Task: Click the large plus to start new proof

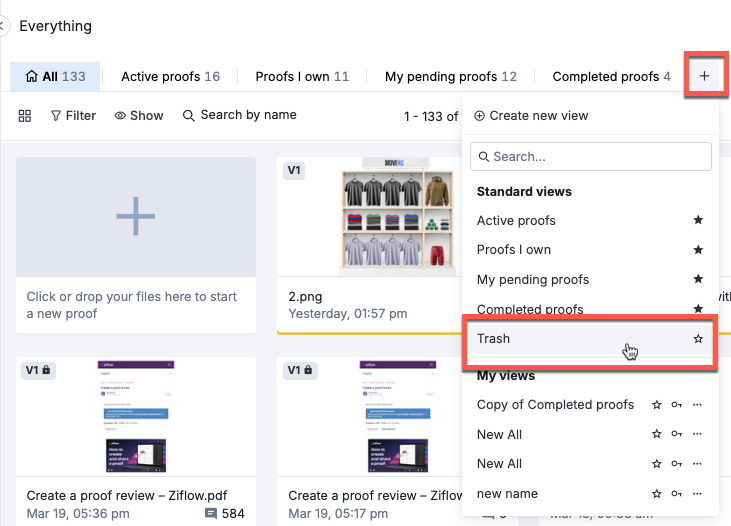Action: (136, 215)
